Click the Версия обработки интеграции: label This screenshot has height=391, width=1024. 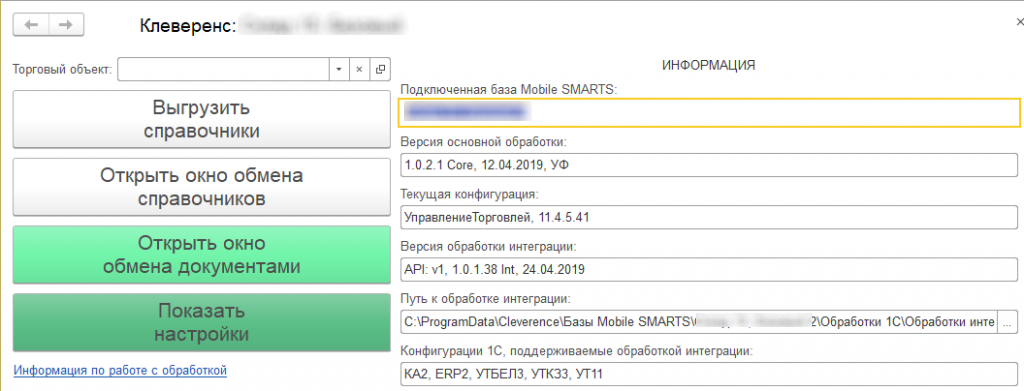click(x=488, y=247)
